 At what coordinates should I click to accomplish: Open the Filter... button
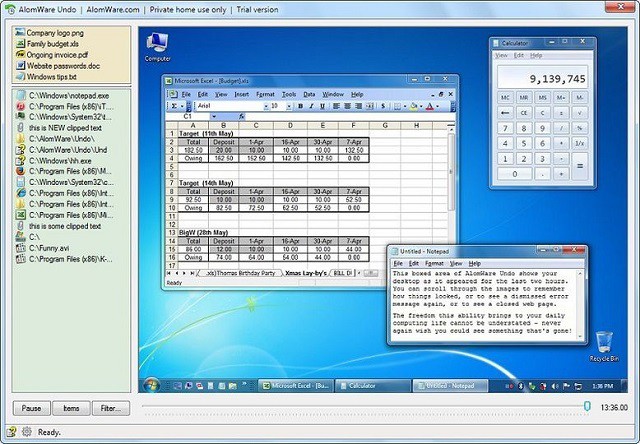[111, 408]
